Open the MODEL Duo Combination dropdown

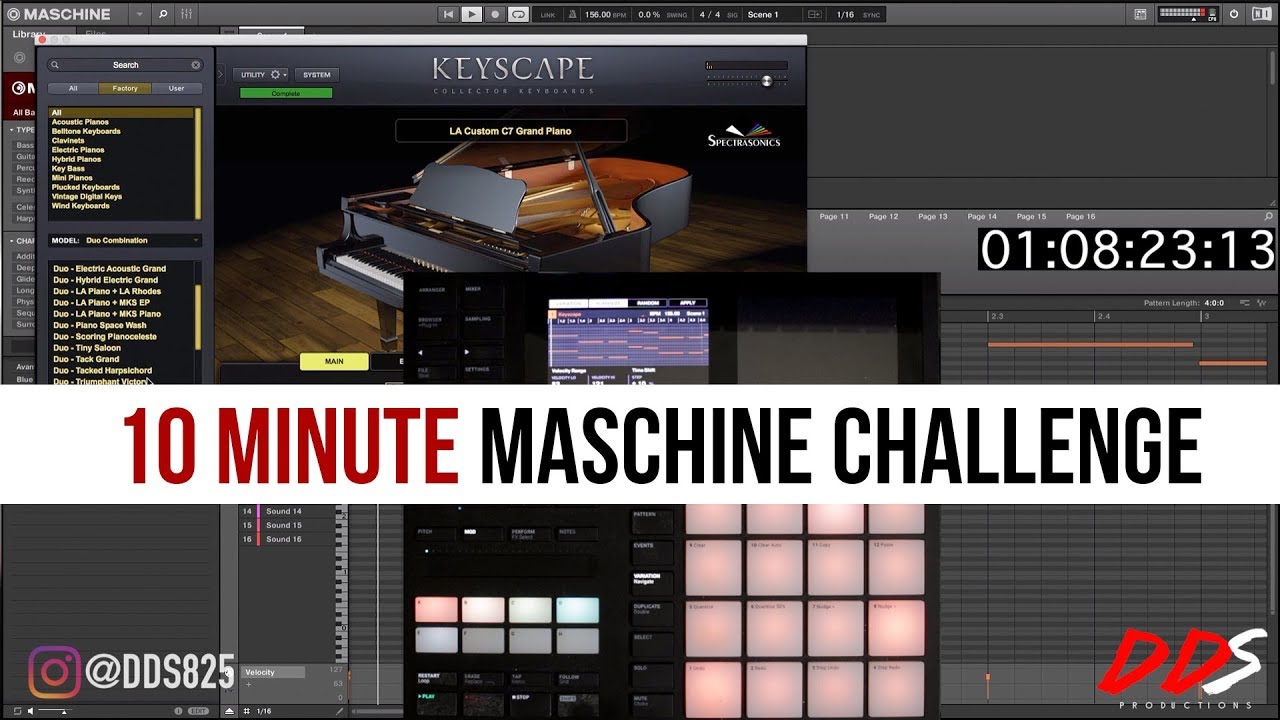(125, 240)
